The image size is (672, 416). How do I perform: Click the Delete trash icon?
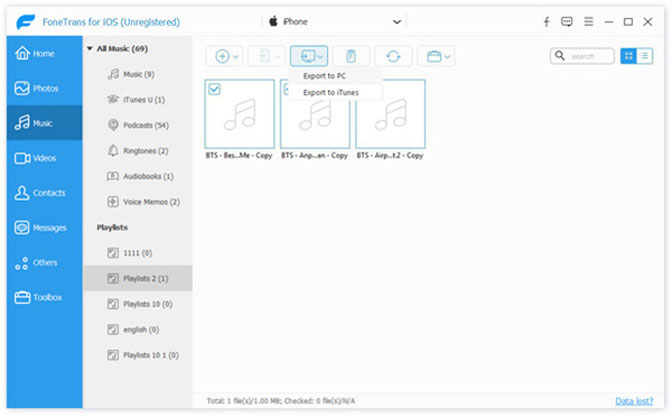(351, 56)
